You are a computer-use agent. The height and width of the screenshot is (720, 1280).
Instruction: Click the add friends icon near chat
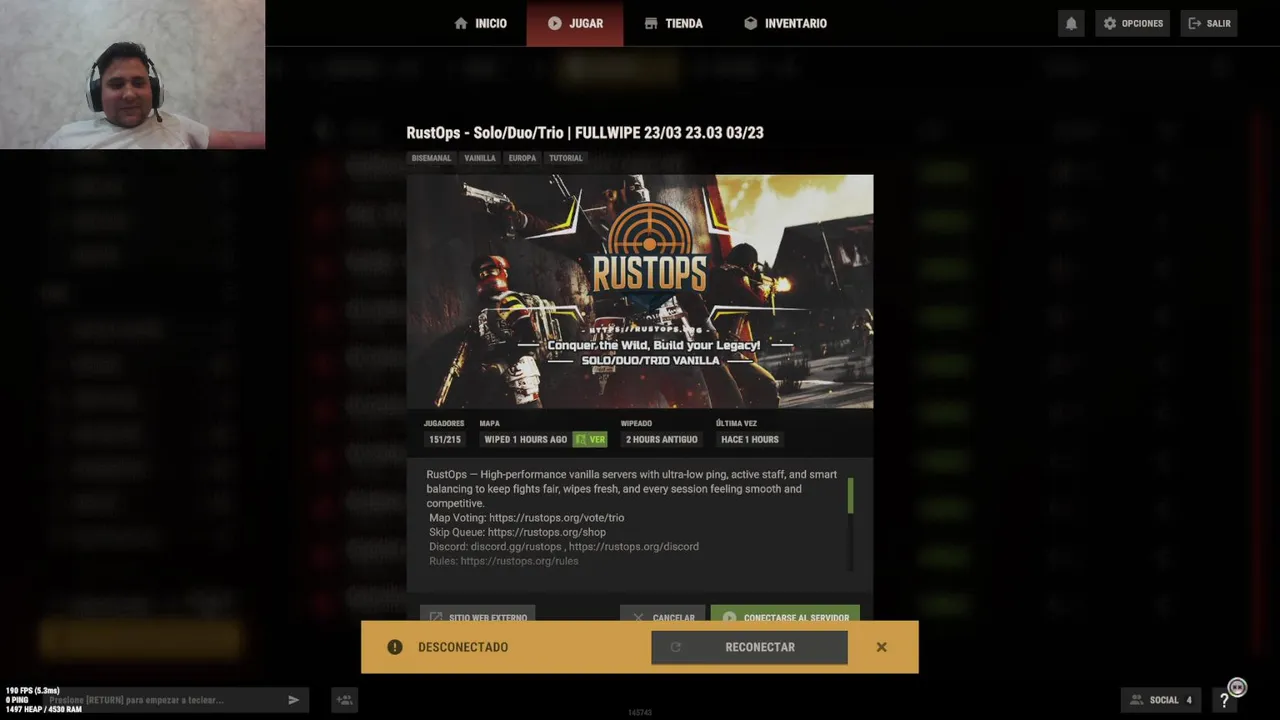[x=344, y=700]
